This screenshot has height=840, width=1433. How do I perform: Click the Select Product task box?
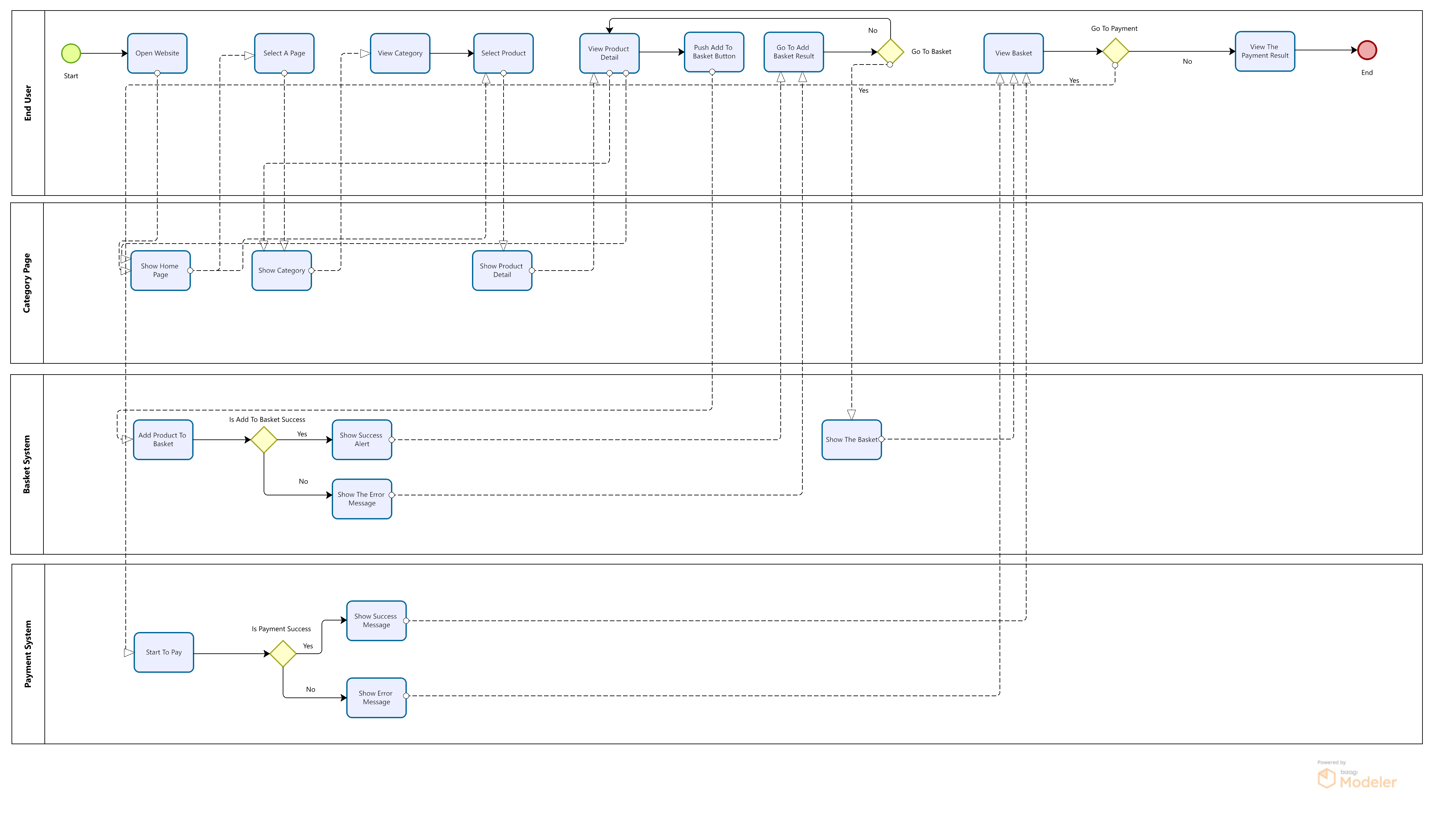[x=503, y=53]
